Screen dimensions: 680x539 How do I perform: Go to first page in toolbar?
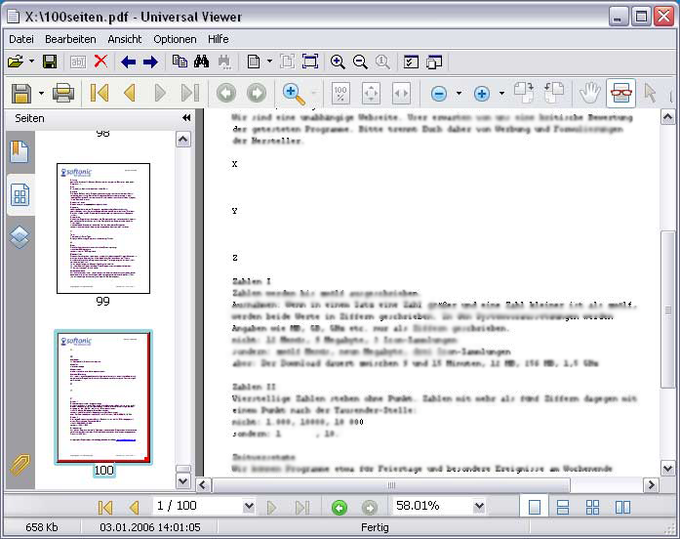(99, 93)
